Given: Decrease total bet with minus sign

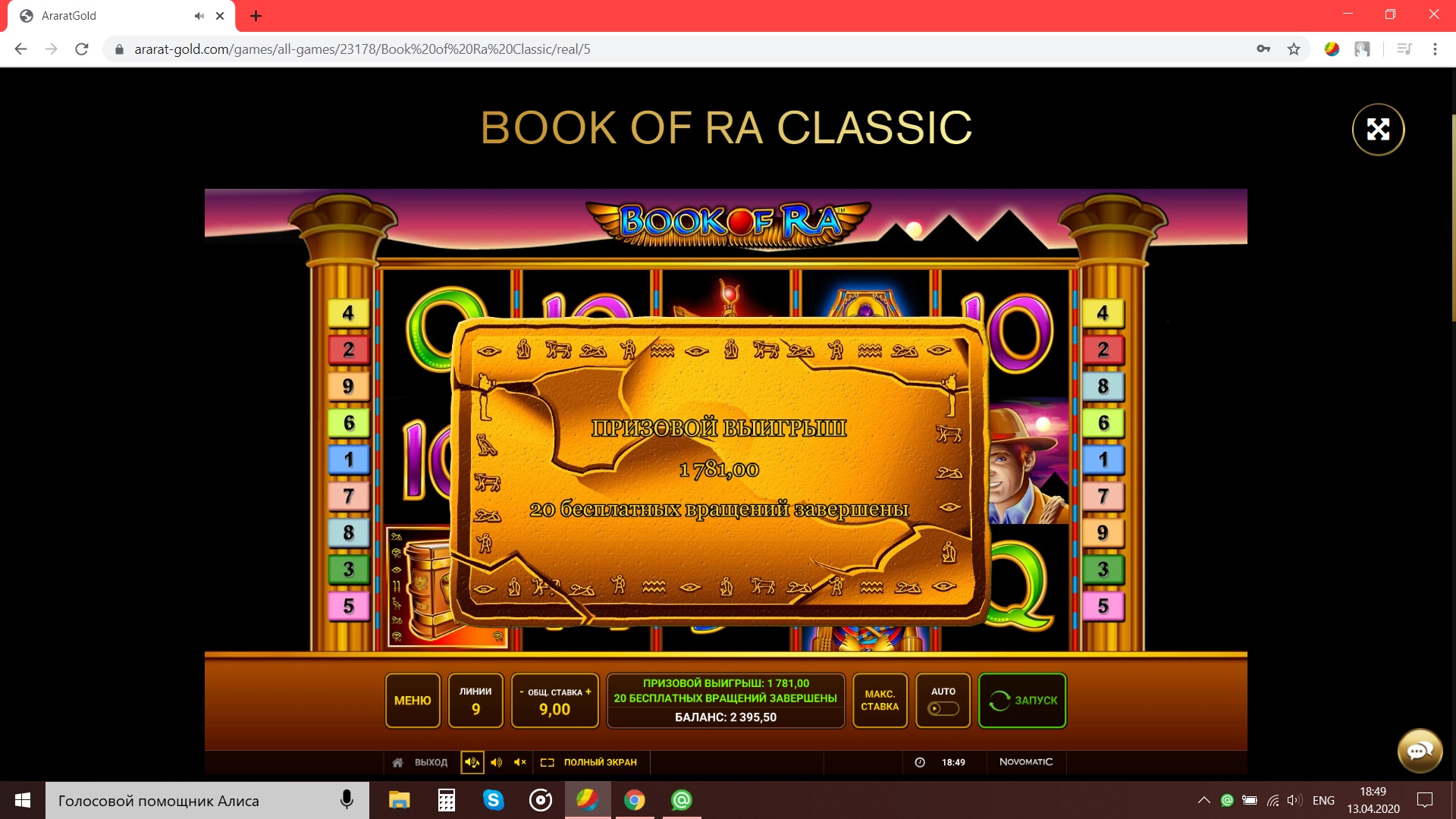Looking at the screenshot, I should pos(521,692).
